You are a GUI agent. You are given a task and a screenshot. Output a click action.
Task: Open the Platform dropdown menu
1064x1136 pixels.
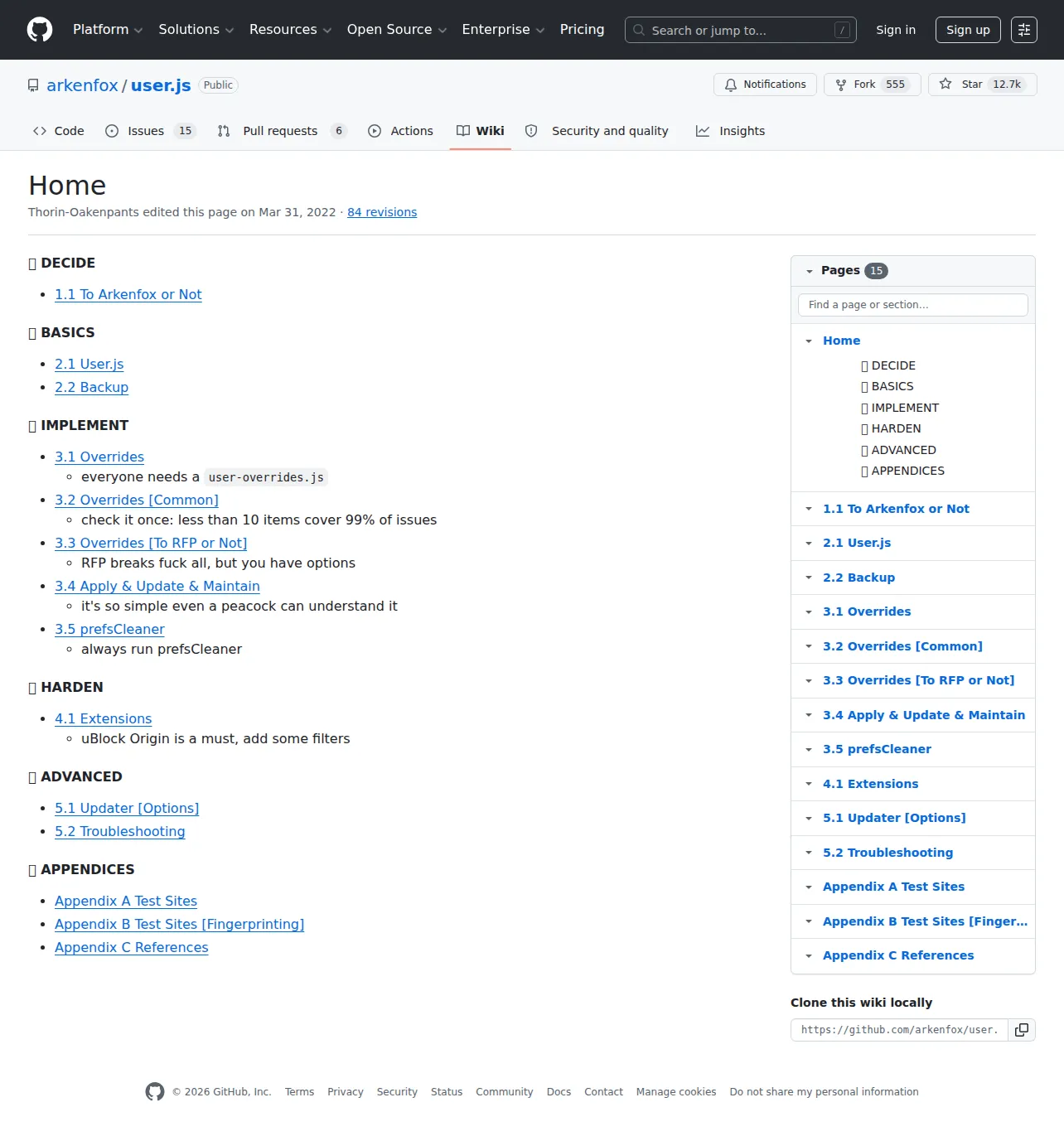pyautogui.click(x=108, y=30)
